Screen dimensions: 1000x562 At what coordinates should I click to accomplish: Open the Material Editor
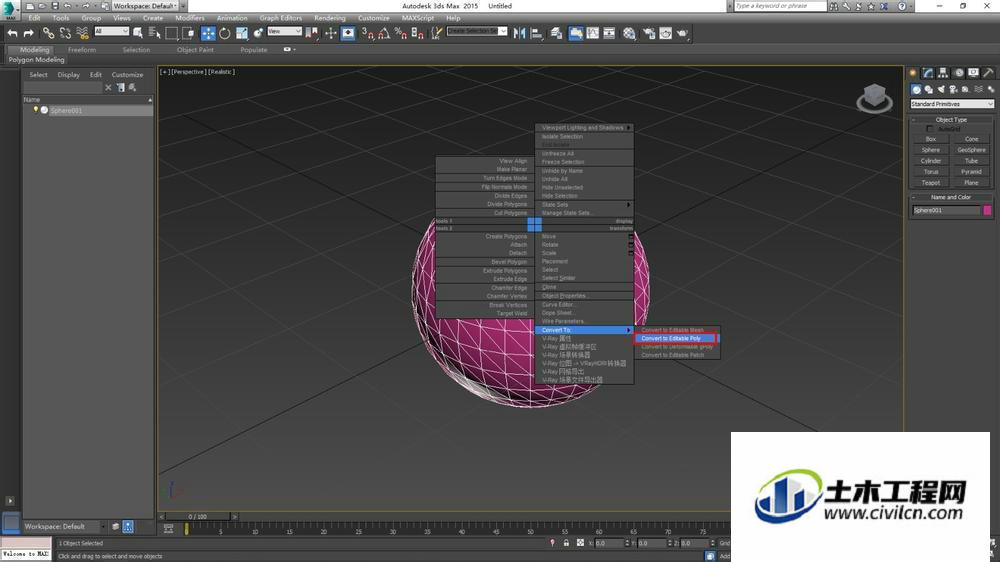tap(629, 33)
